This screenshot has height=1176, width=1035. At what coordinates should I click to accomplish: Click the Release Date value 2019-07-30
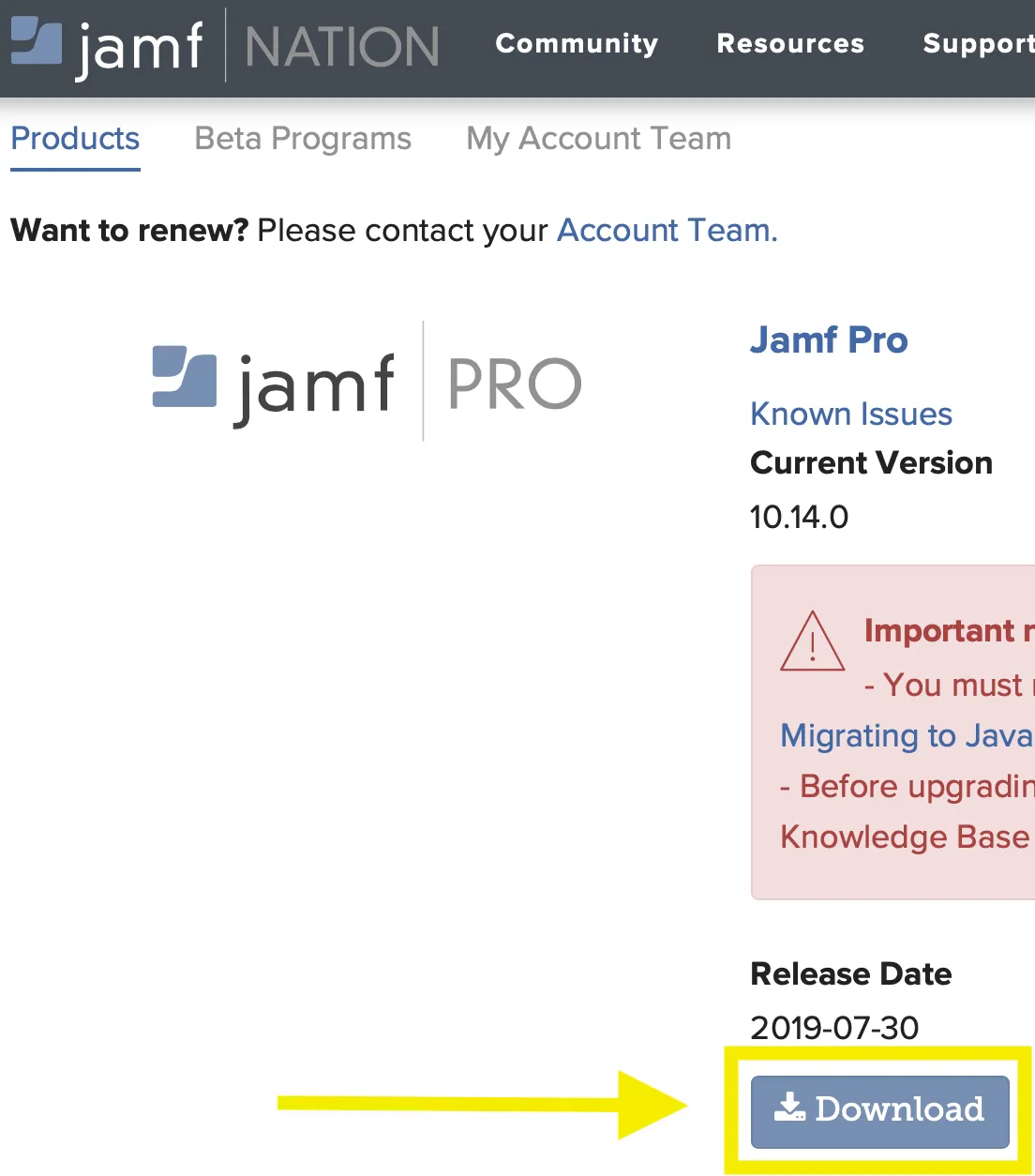(833, 1028)
